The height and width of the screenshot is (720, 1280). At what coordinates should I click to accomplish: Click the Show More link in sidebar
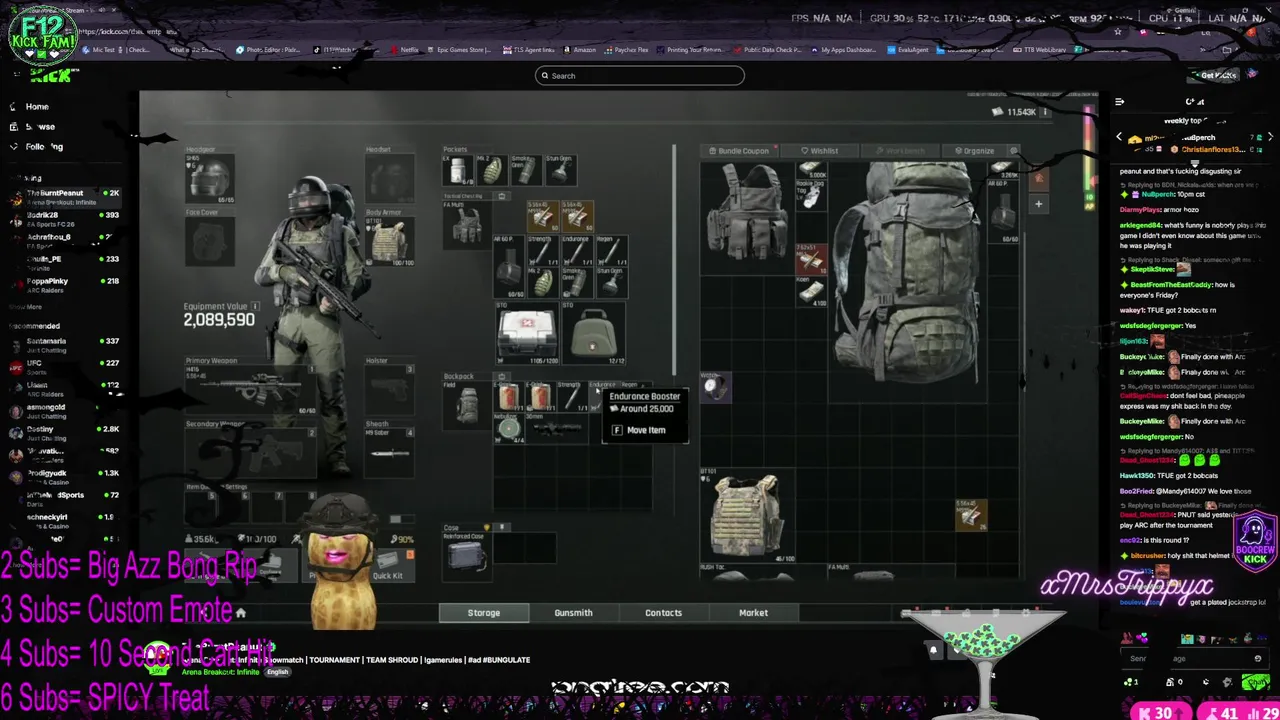[x=25, y=307]
